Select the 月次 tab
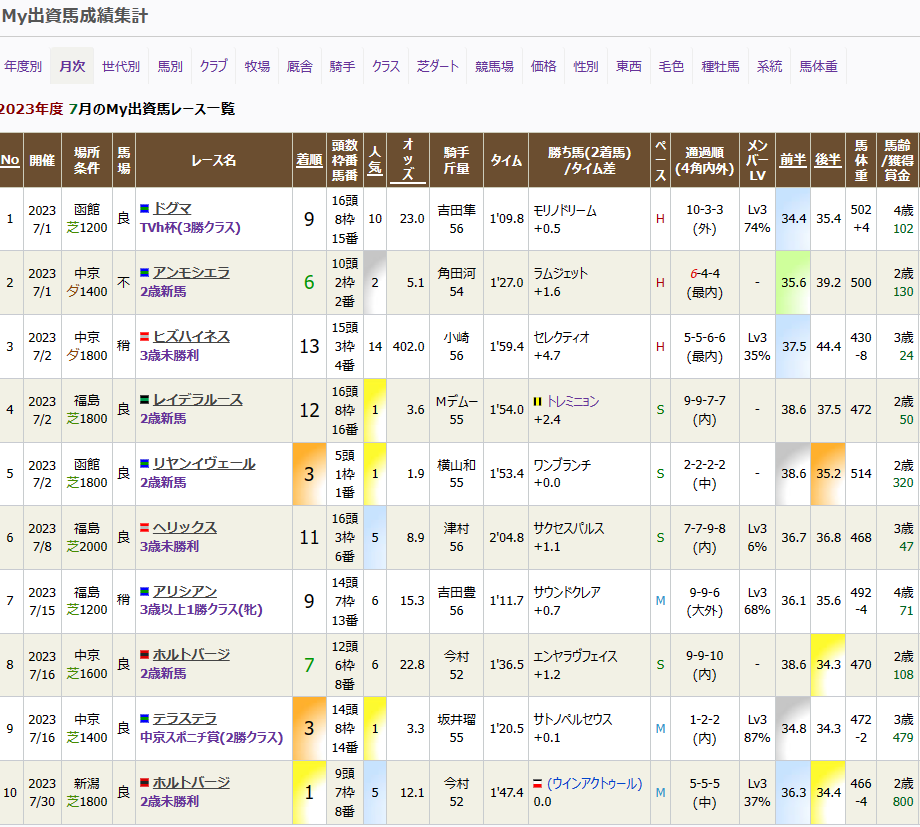Viewport: 920px width, 827px height. [72, 66]
